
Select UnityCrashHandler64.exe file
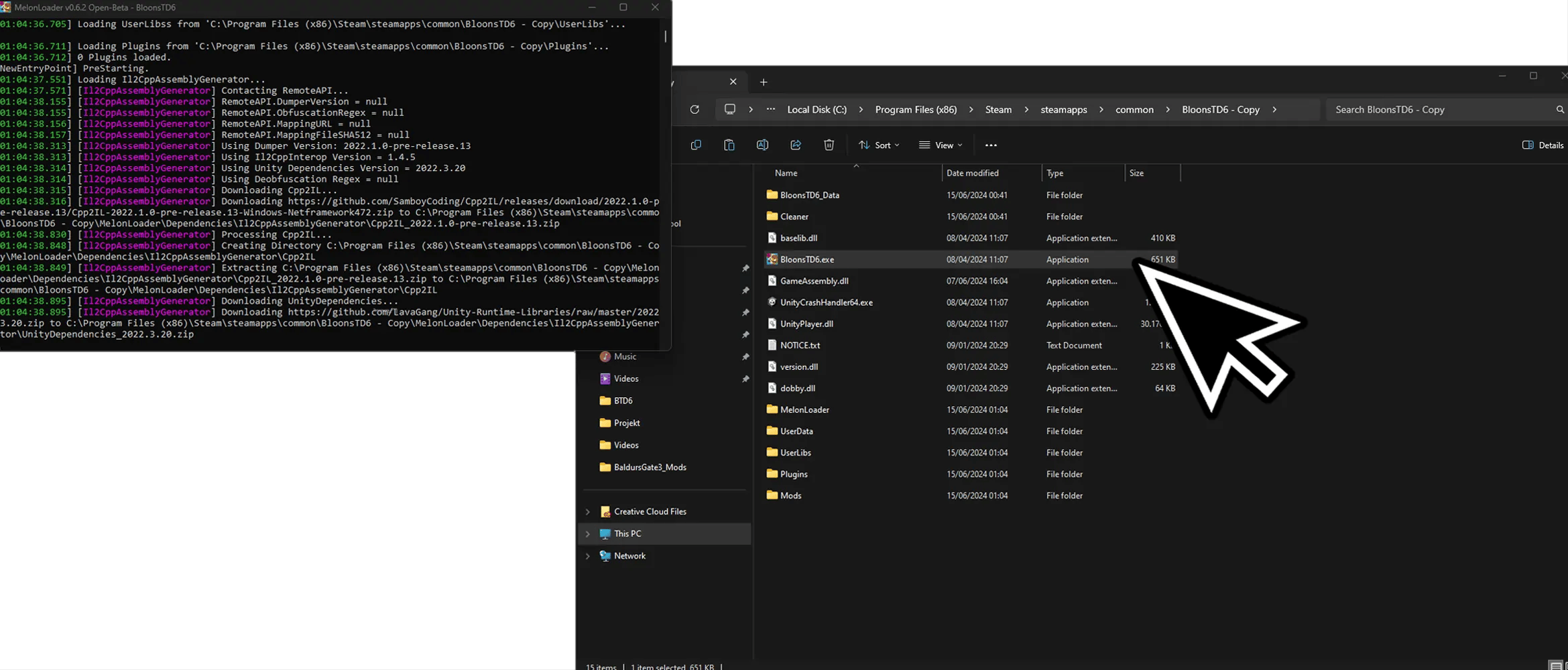click(x=826, y=302)
